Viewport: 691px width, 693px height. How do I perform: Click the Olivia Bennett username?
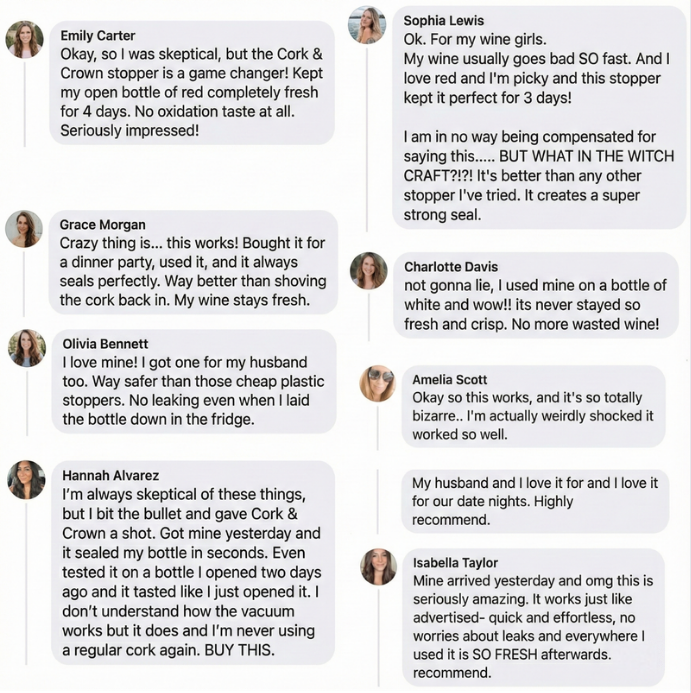point(106,344)
